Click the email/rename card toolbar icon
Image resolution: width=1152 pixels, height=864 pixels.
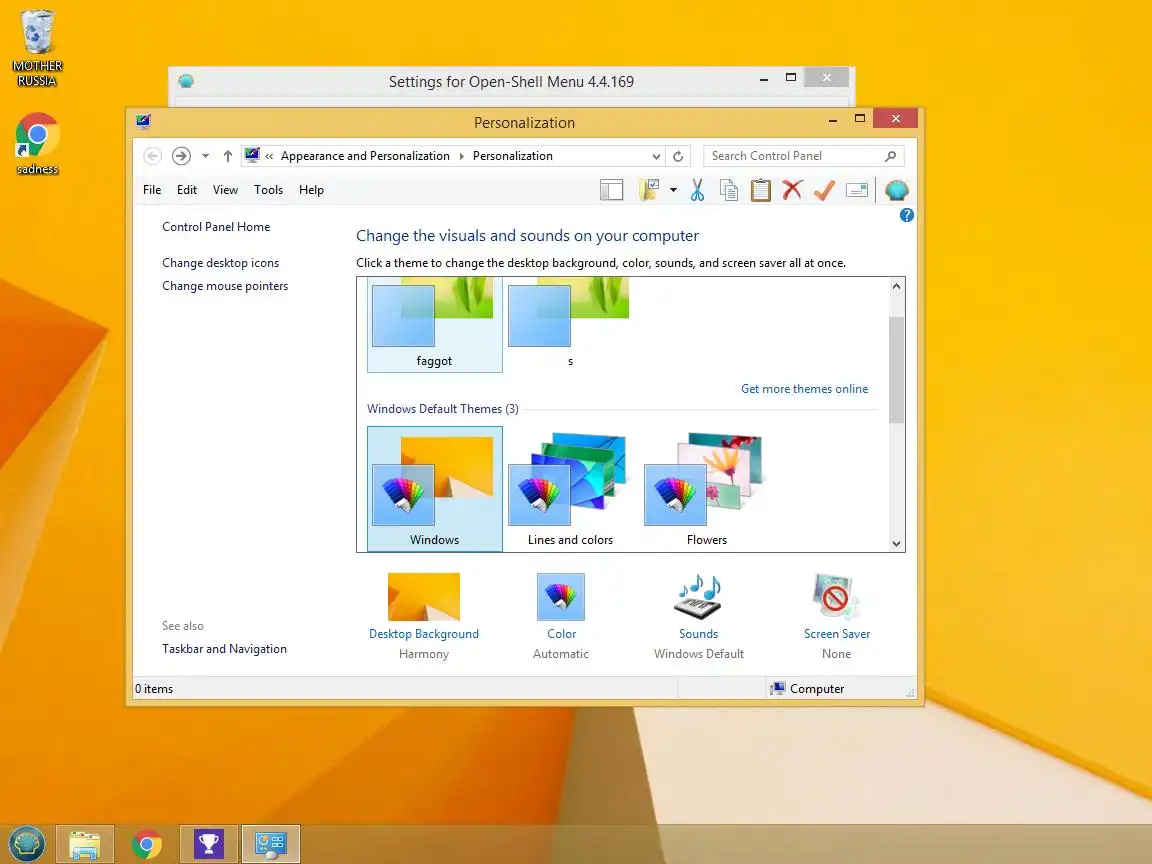(857, 190)
